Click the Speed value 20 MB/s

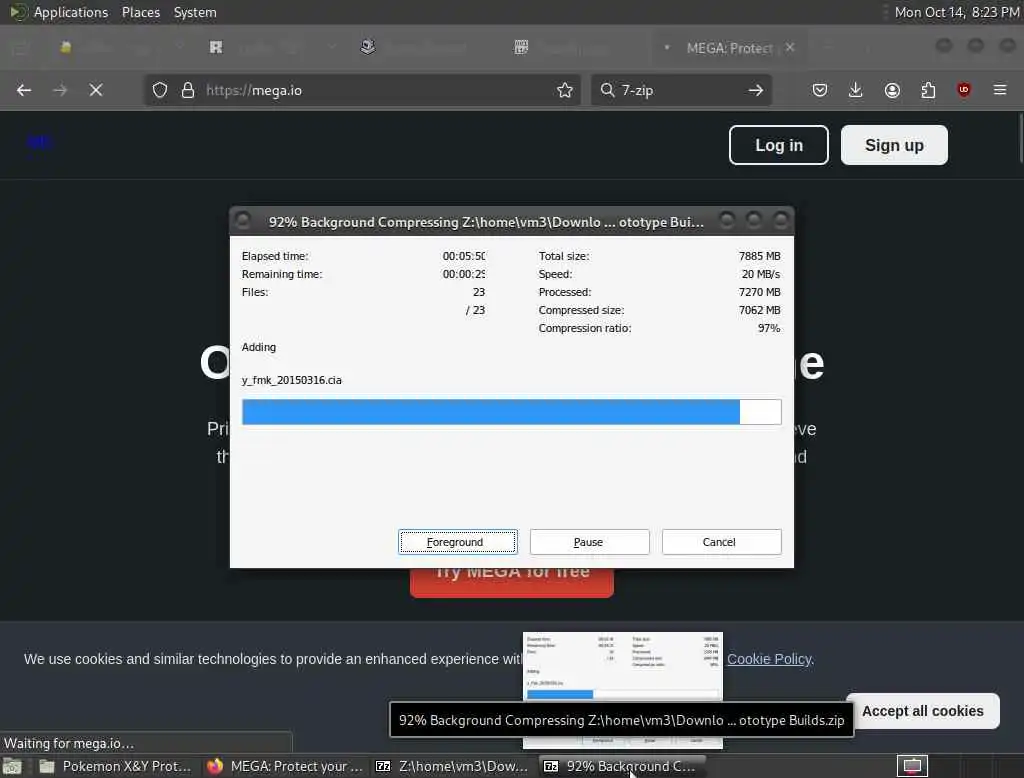761,274
